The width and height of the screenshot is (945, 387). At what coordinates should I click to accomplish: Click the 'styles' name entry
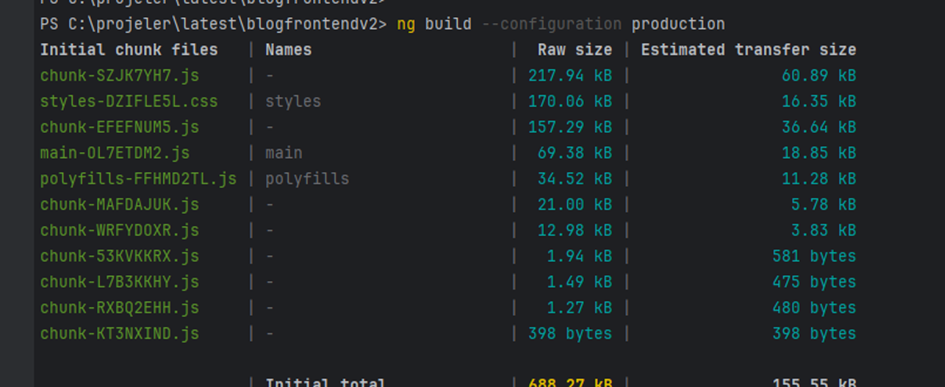point(294,102)
